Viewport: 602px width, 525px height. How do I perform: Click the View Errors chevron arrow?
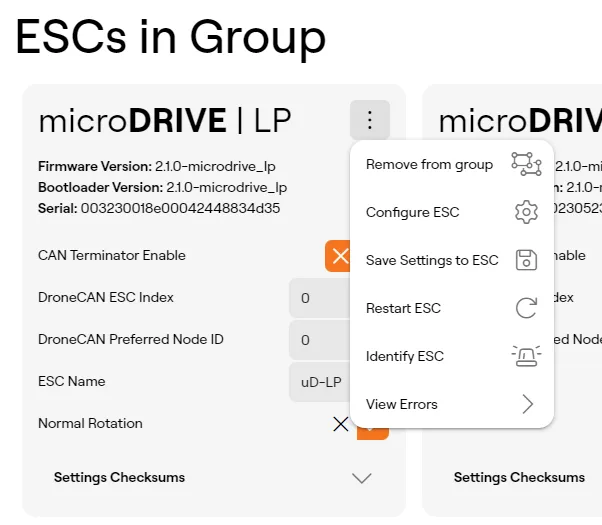pos(528,404)
